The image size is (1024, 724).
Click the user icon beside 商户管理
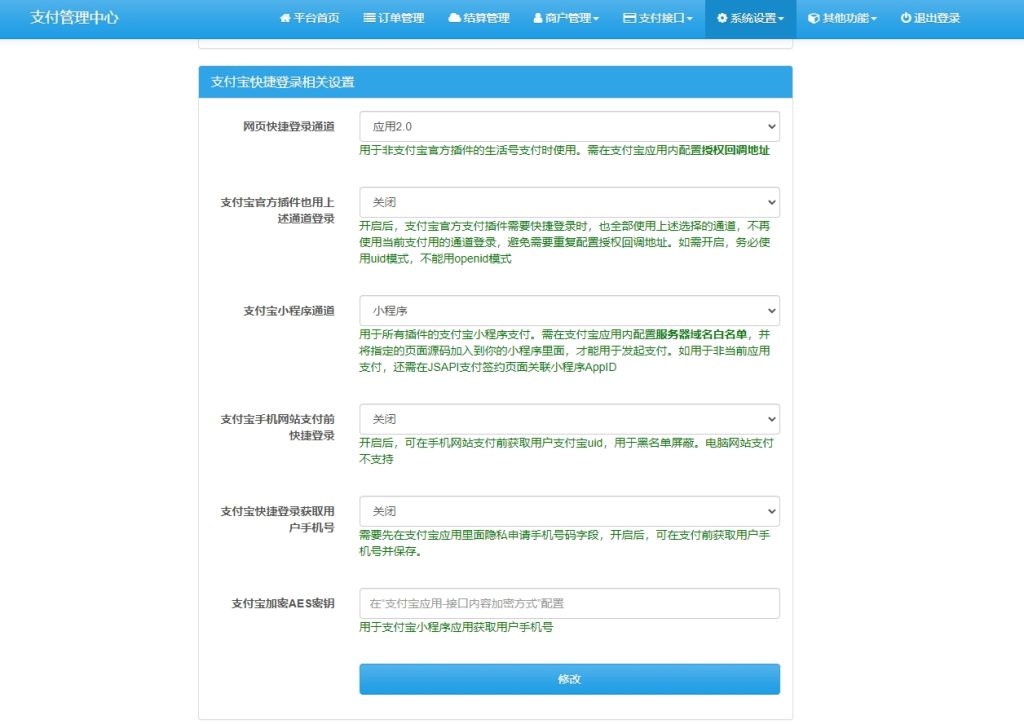click(x=538, y=18)
